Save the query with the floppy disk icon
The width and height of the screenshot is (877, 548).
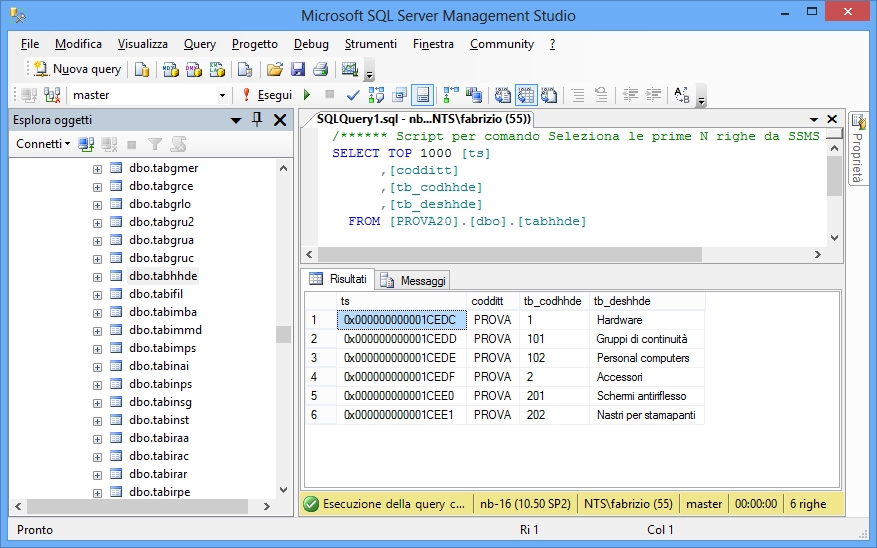coord(297,69)
